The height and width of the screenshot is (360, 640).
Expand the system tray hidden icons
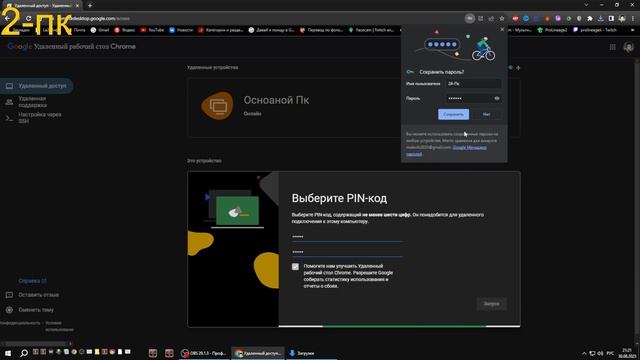[584, 353]
